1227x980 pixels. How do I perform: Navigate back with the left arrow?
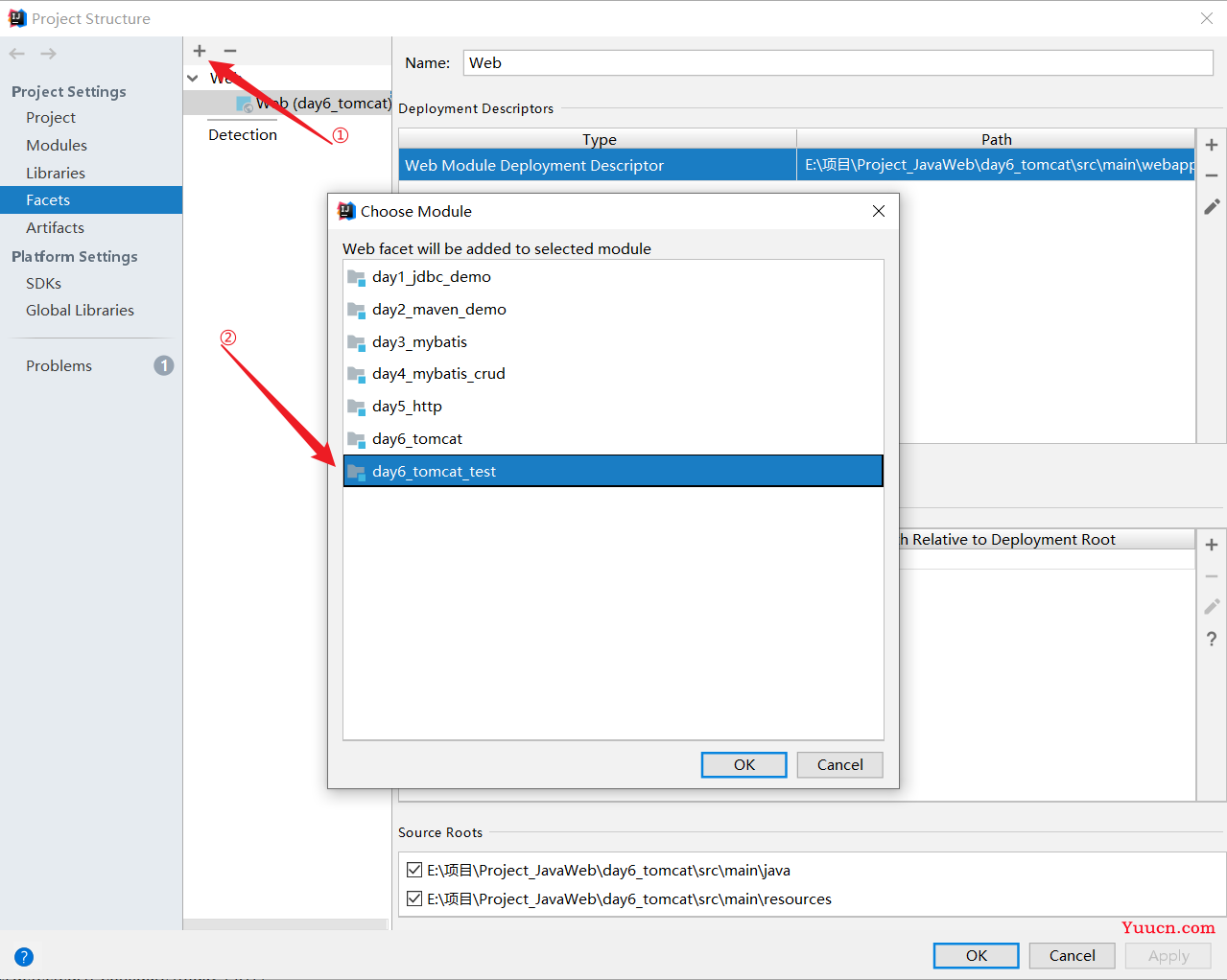coord(17,54)
